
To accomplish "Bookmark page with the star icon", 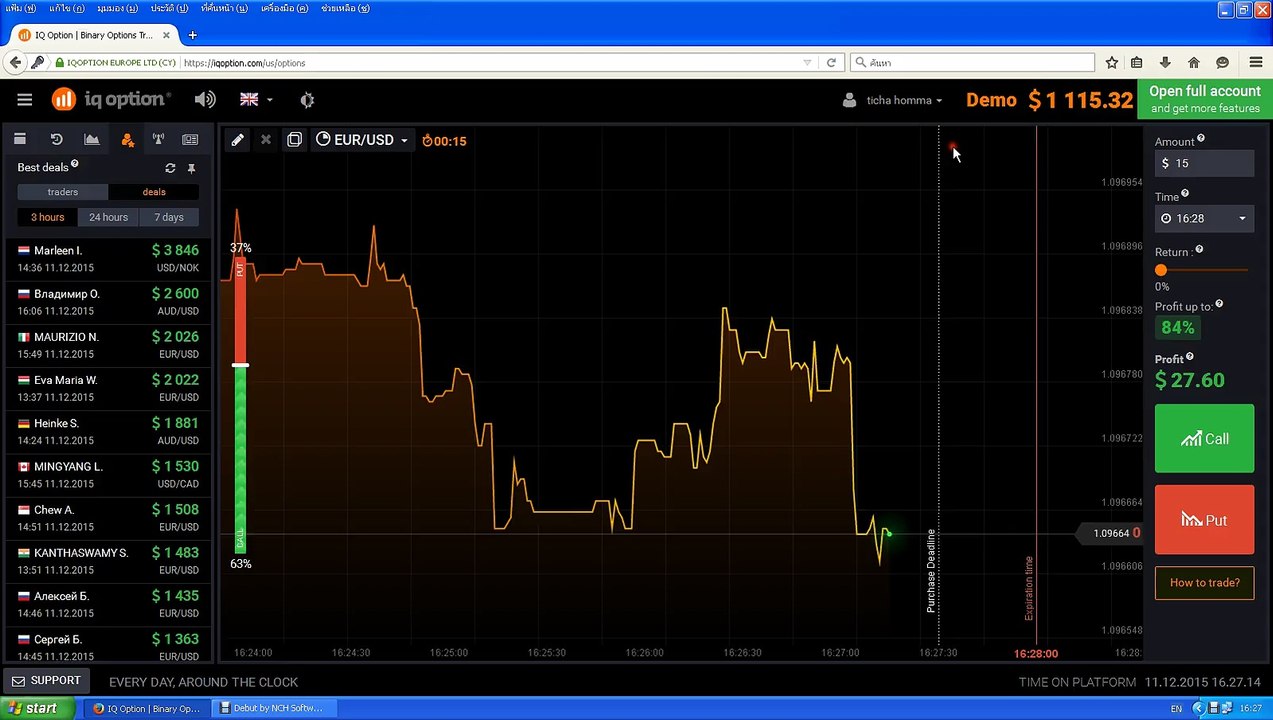I will click(x=1112, y=62).
